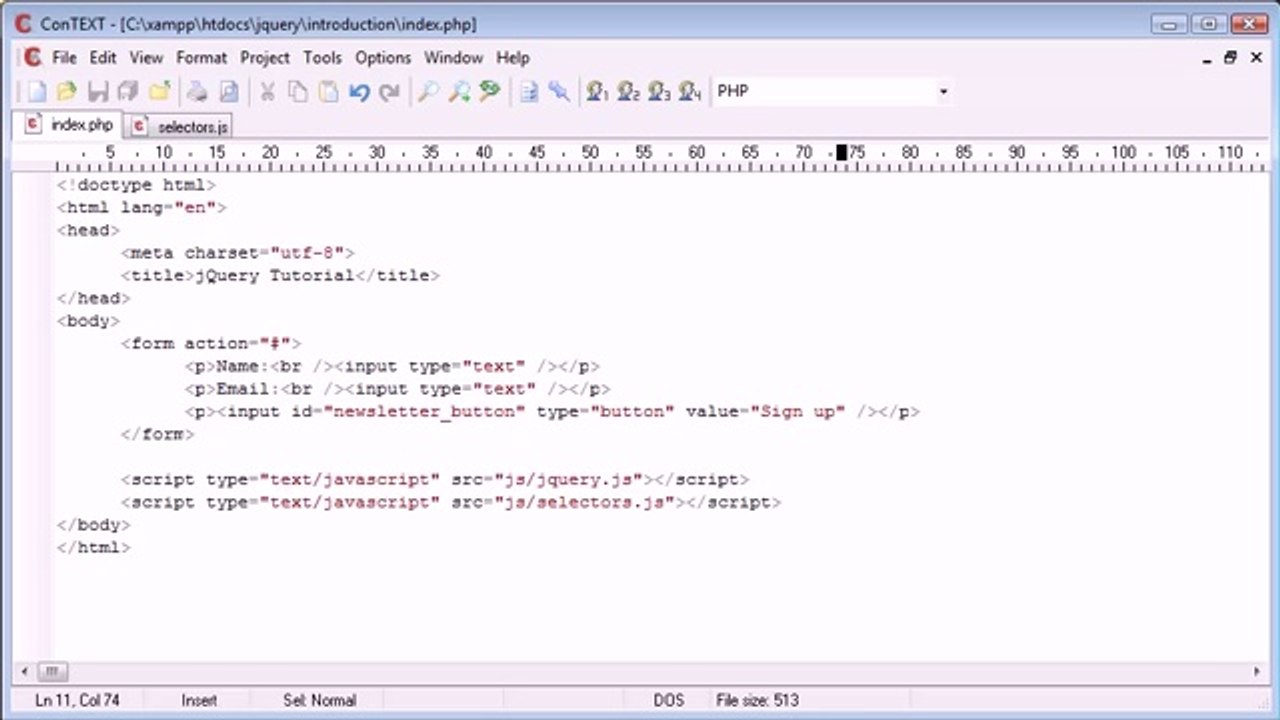Screen dimensions: 1280x720
Task: Toggle word wrap toolbar icon
Action: (x=529, y=92)
